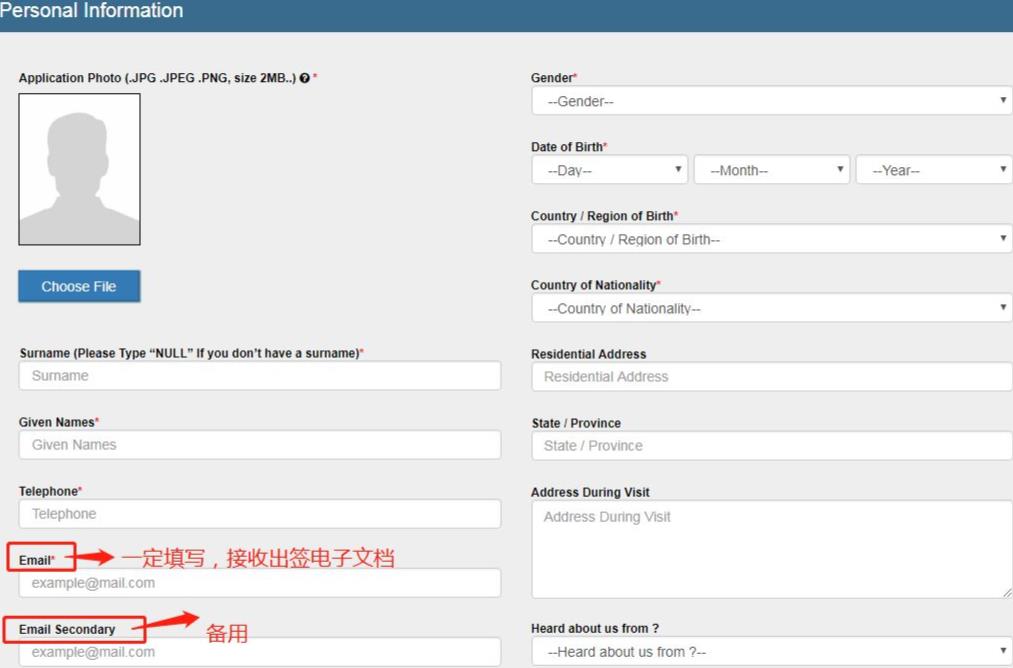Image resolution: width=1013 pixels, height=668 pixels.
Task: Click the State / Province text field
Action: 771,446
